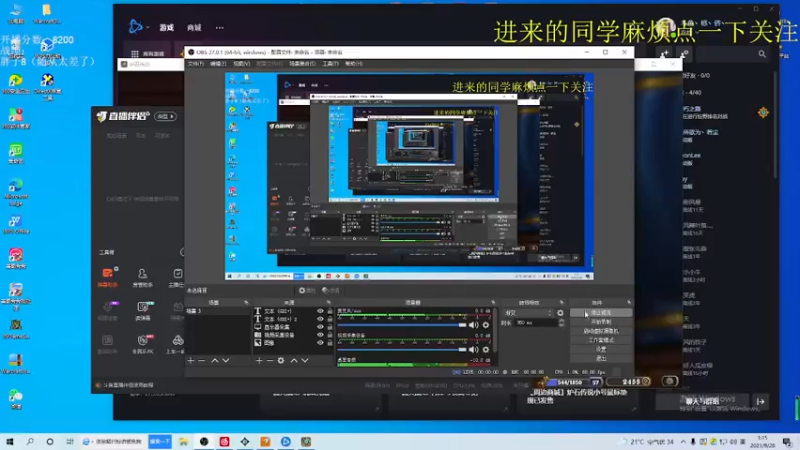Open the room manager tool in the companion app
Screen dimensions: 800x450
(x=142, y=278)
